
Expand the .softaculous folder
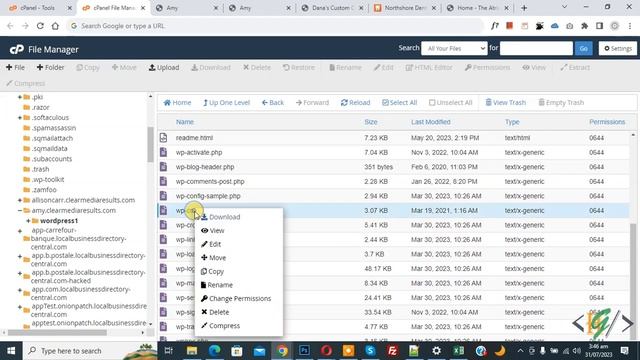[20, 118]
